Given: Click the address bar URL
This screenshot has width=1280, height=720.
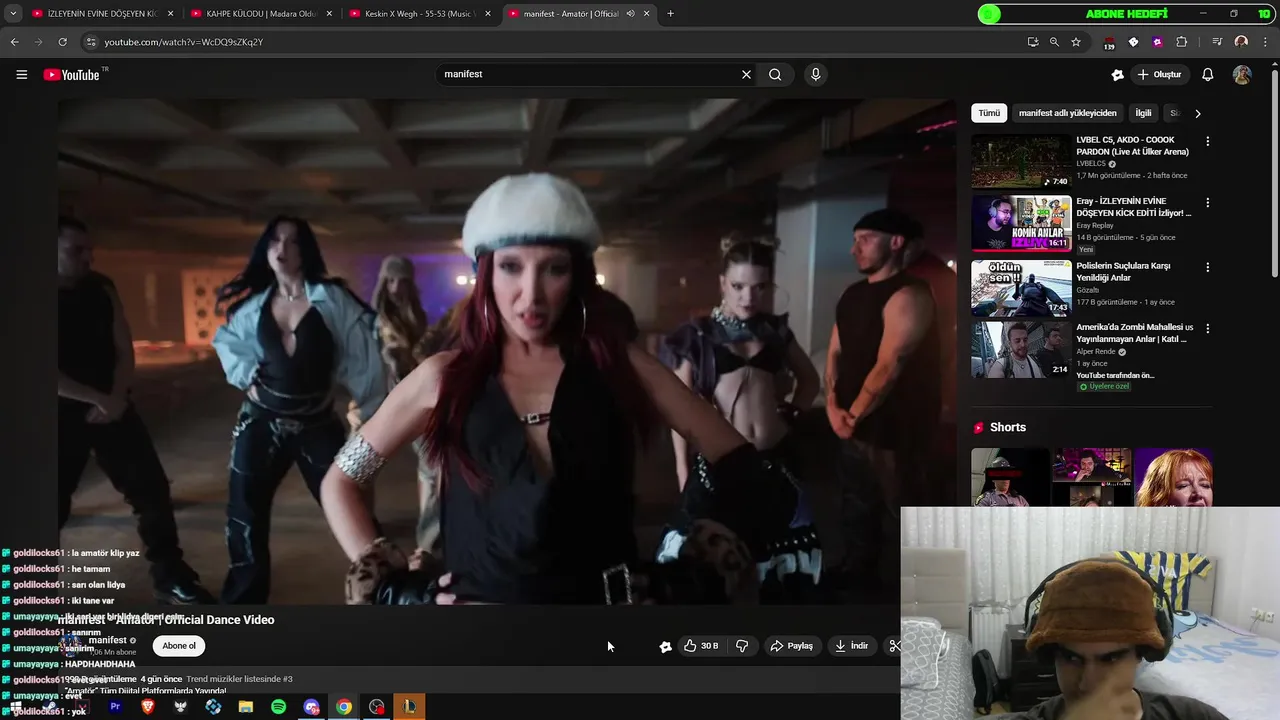Looking at the screenshot, I should tap(184, 42).
